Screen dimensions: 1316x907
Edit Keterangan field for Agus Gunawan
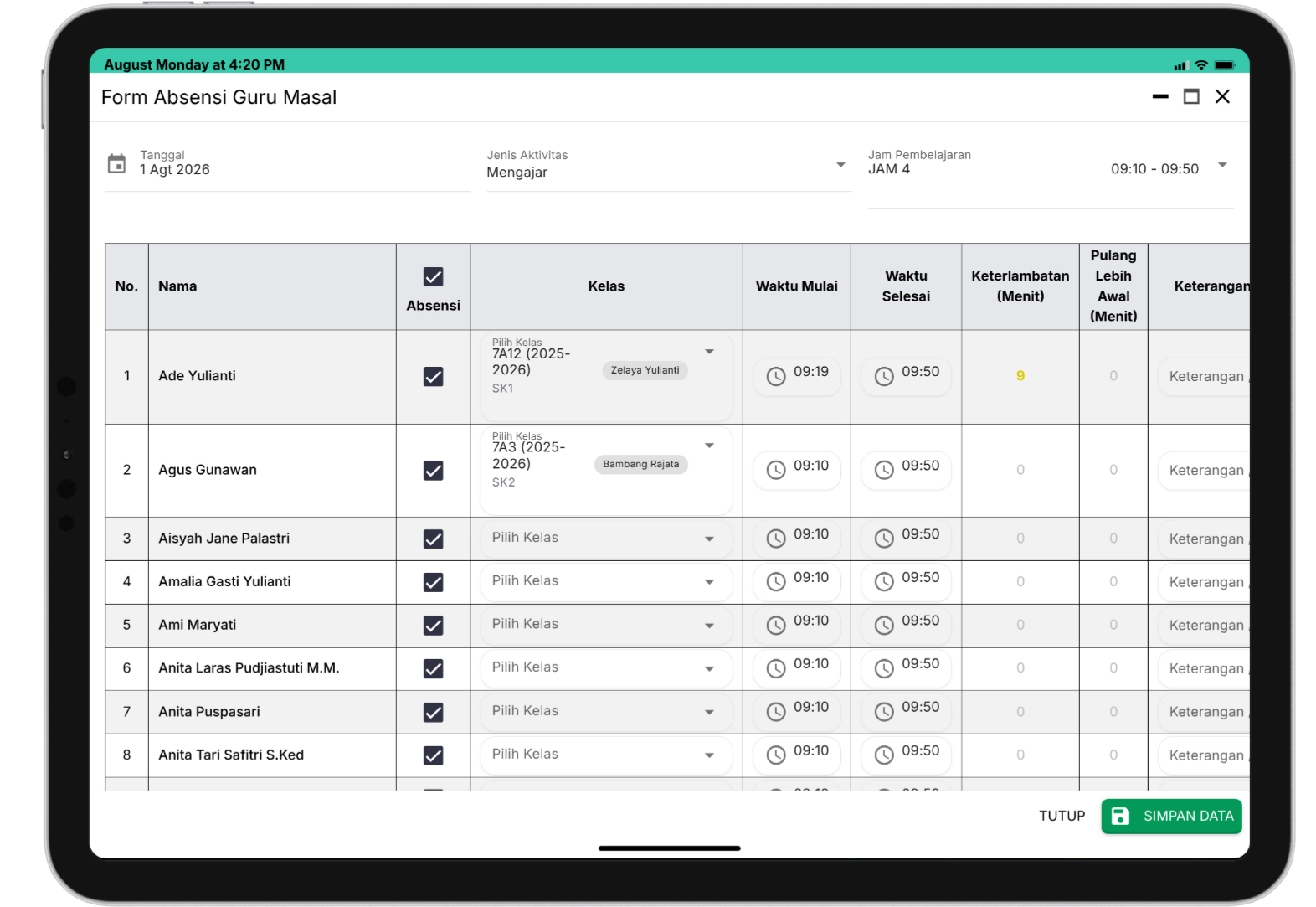[1205, 471]
